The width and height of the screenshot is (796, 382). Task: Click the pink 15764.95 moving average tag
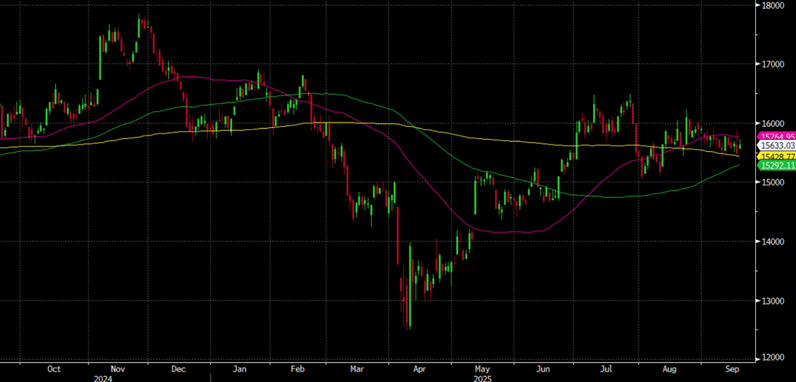776,136
